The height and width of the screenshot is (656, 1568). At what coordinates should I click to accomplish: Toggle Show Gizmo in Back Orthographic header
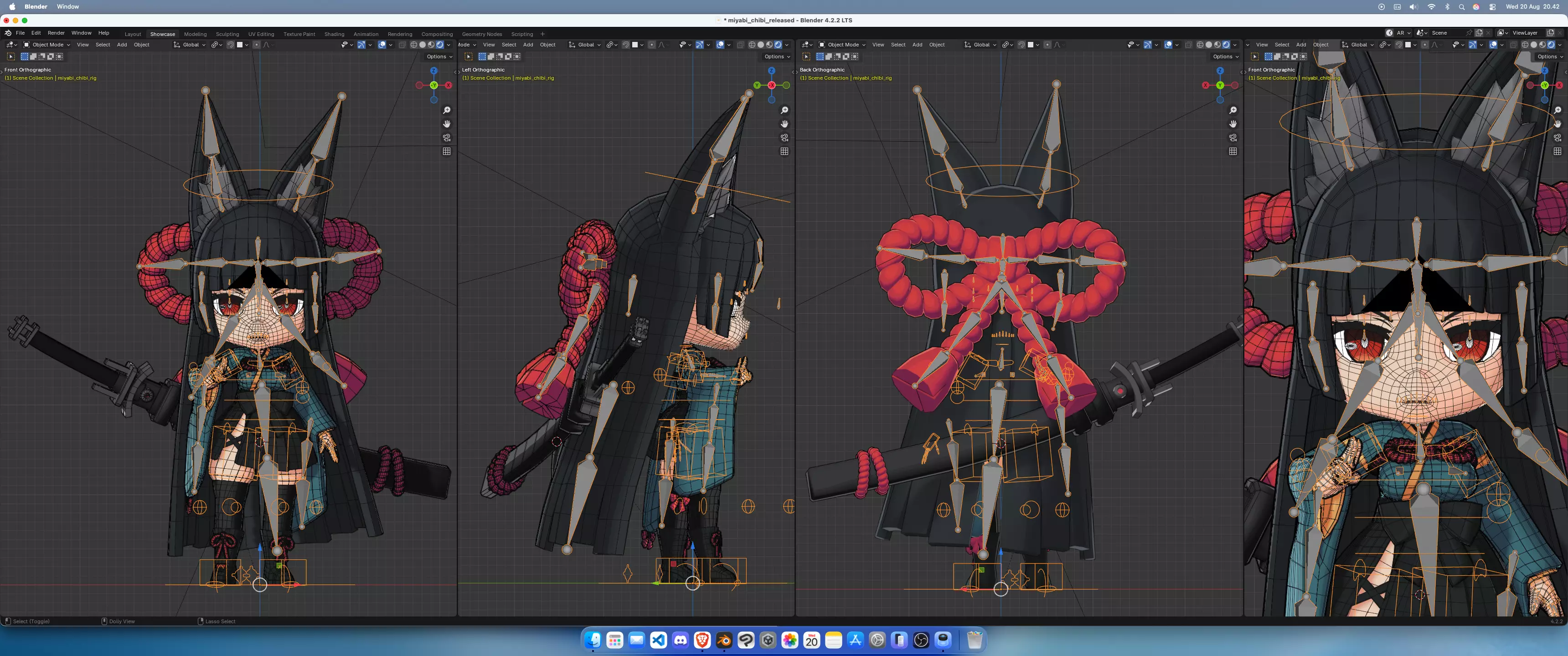[x=1147, y=45]
